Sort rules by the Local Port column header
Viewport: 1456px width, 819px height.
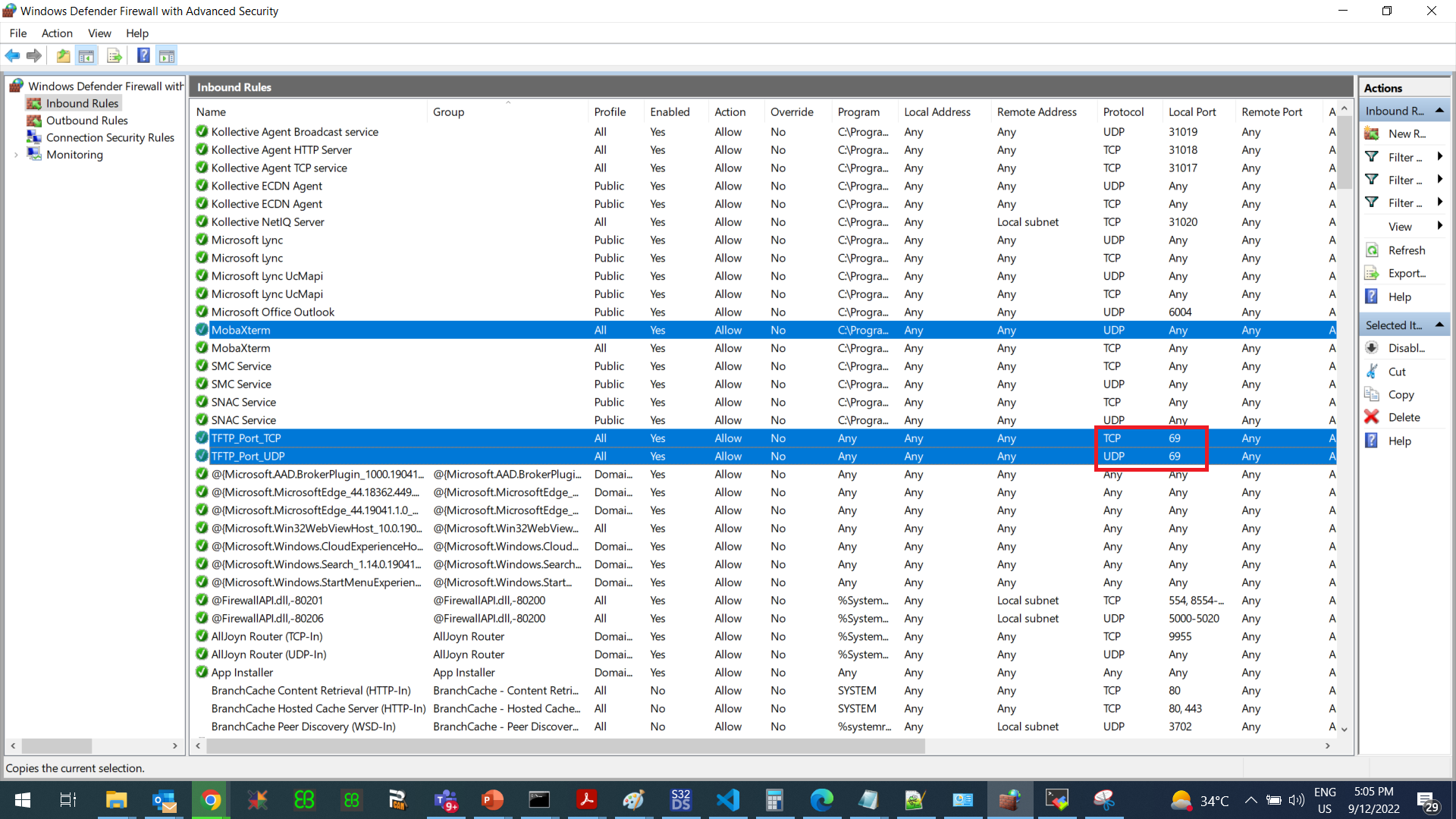1197,111
